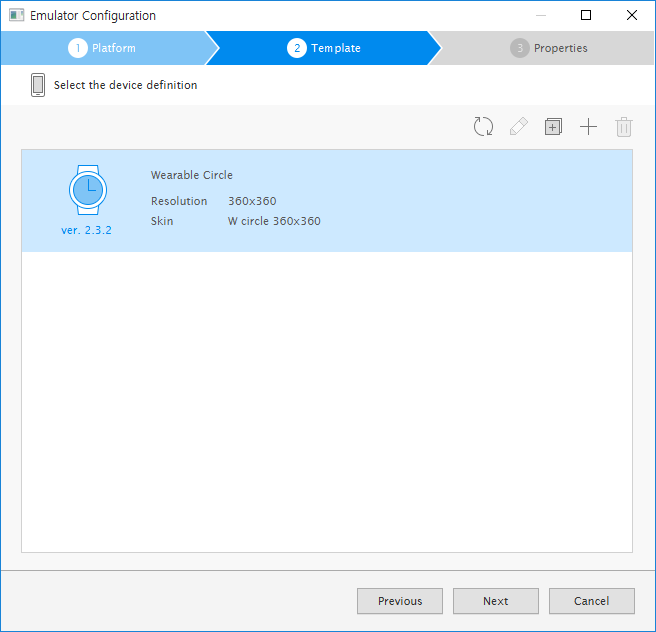Cancel the emulator configuration
This screenshot has height=632, width=656.
591,601
